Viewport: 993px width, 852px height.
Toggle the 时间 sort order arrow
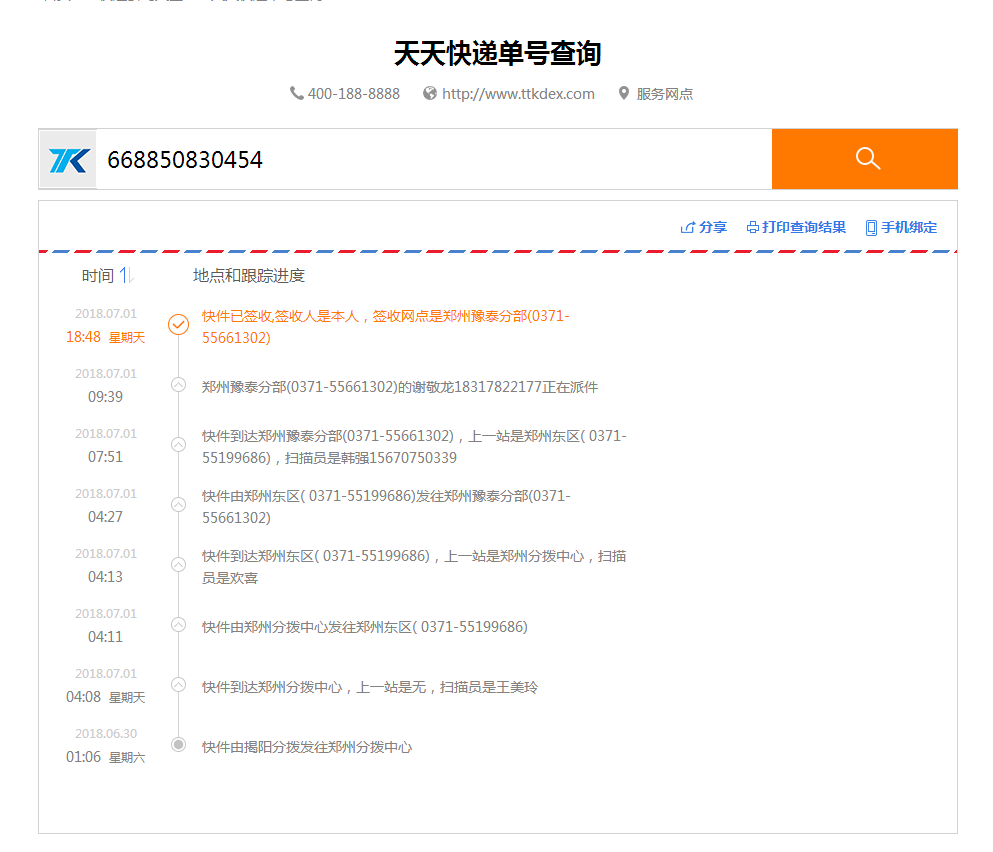[x=126, y=276]
